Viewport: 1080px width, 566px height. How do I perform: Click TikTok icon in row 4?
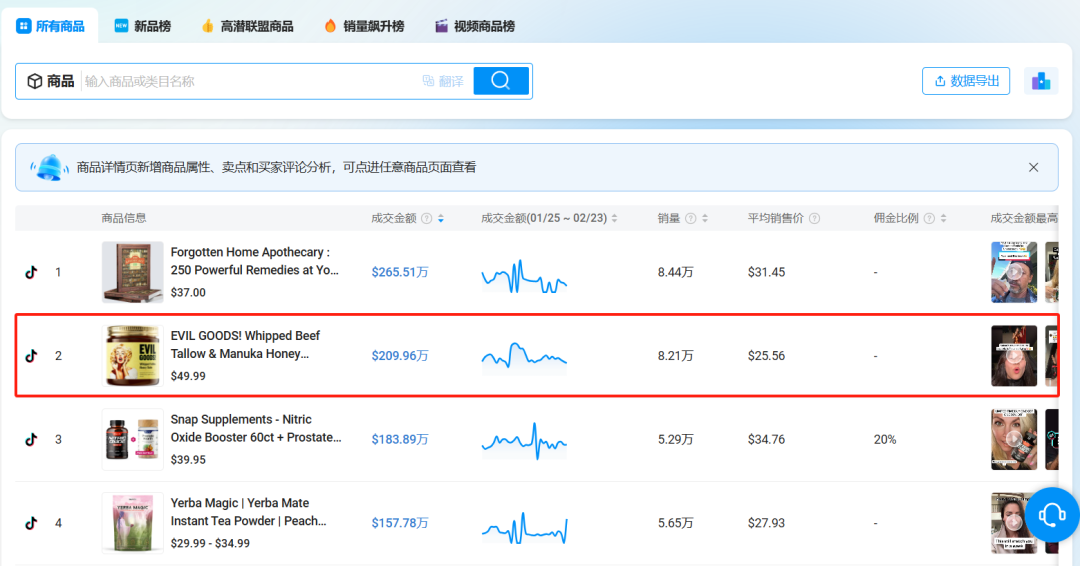pos(31,523)
